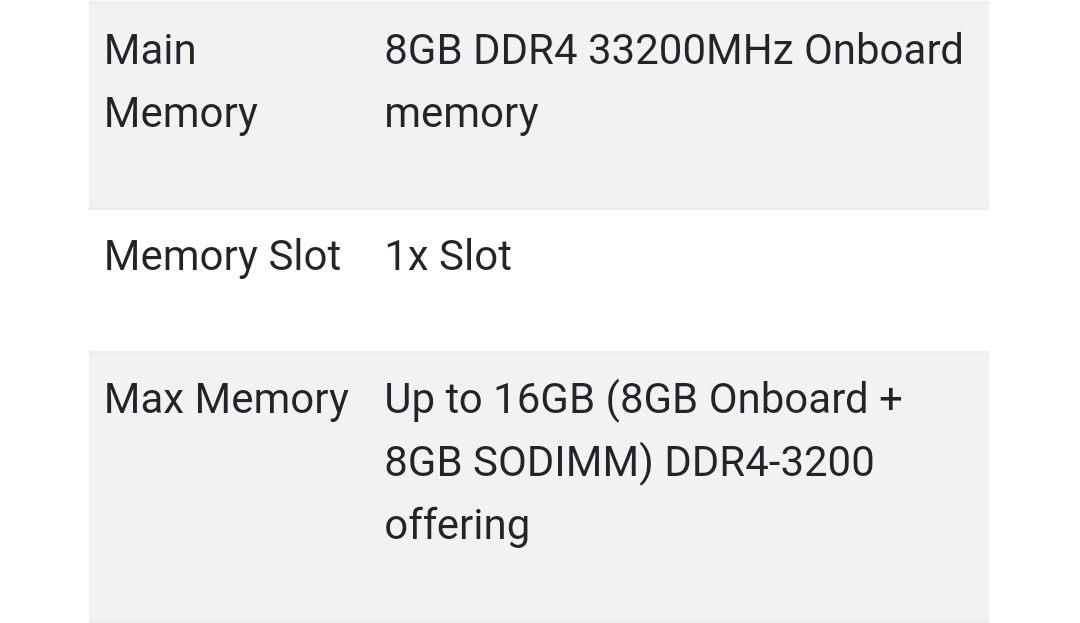
Task: Click the word "Slot" in "Memory Slot" label
Action: click(x=305, y=256)
